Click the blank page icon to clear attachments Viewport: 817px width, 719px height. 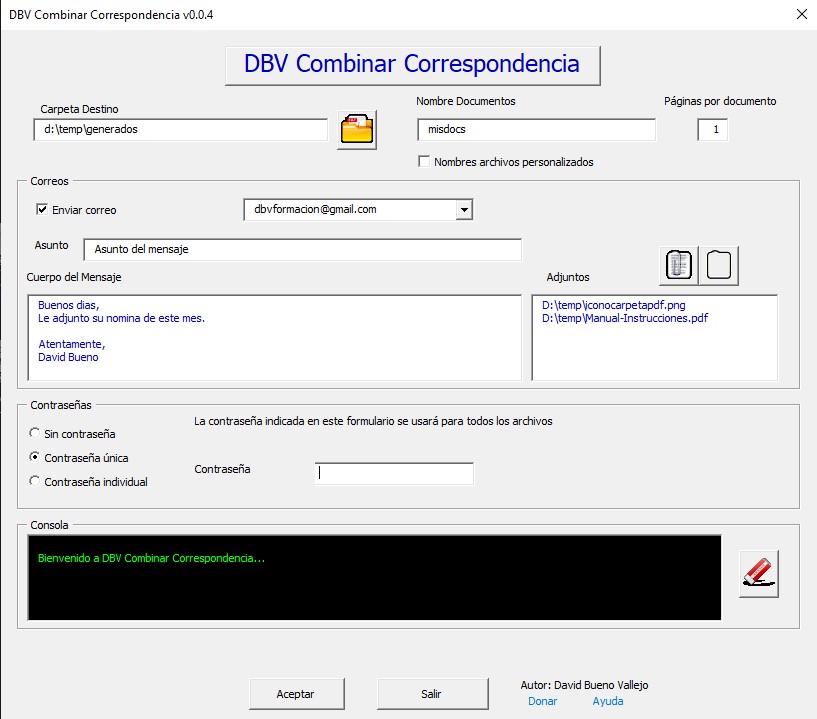coord(719,265)
